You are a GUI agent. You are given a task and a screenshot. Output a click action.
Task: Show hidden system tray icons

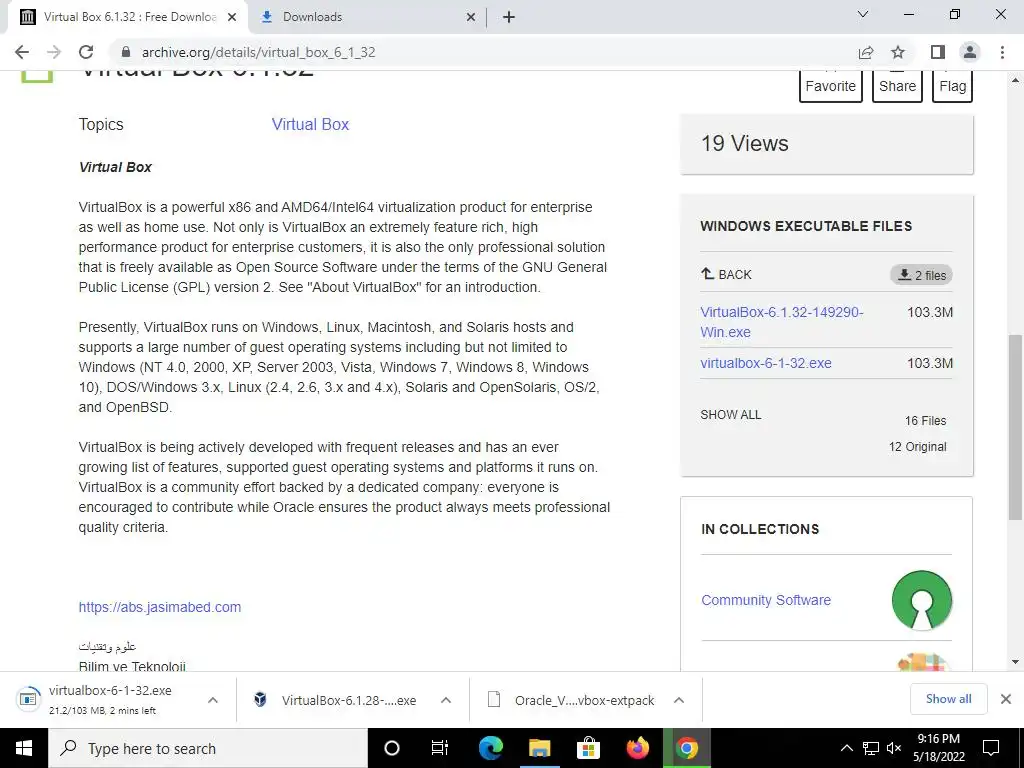point(846,748)
